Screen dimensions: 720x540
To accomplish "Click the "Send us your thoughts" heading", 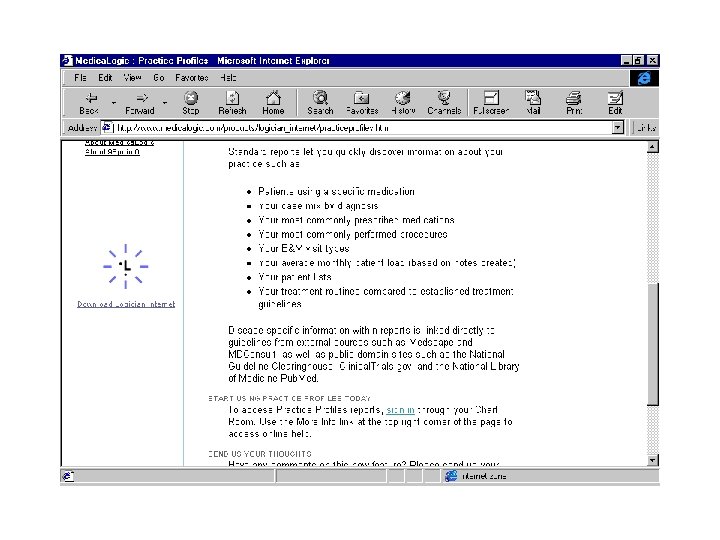I will (x=260, y=454).
